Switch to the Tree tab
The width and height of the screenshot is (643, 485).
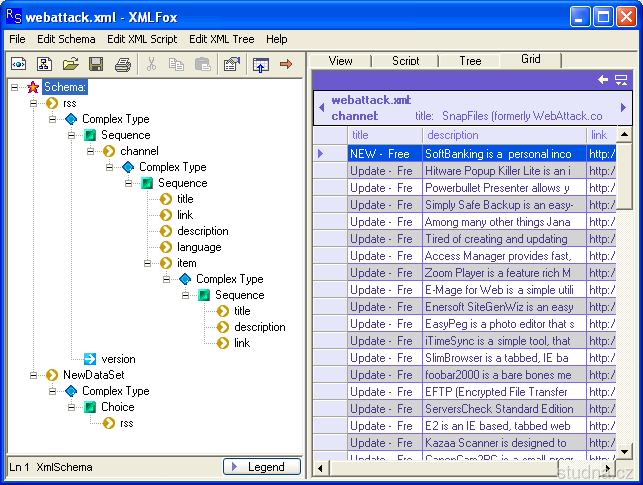click(470, 60)
